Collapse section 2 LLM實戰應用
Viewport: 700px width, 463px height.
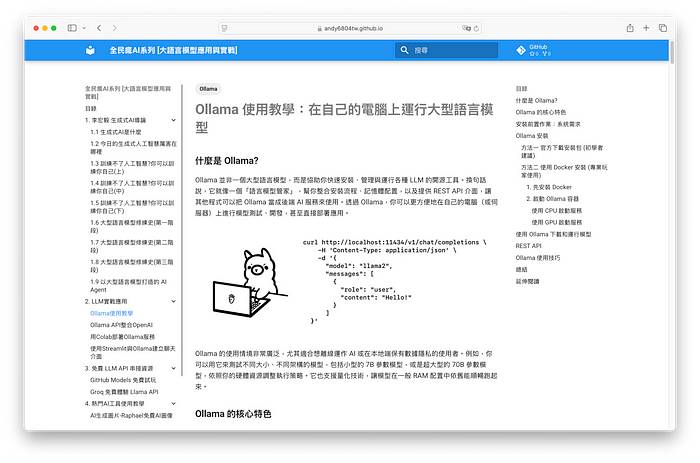click(x=174, y=301)
